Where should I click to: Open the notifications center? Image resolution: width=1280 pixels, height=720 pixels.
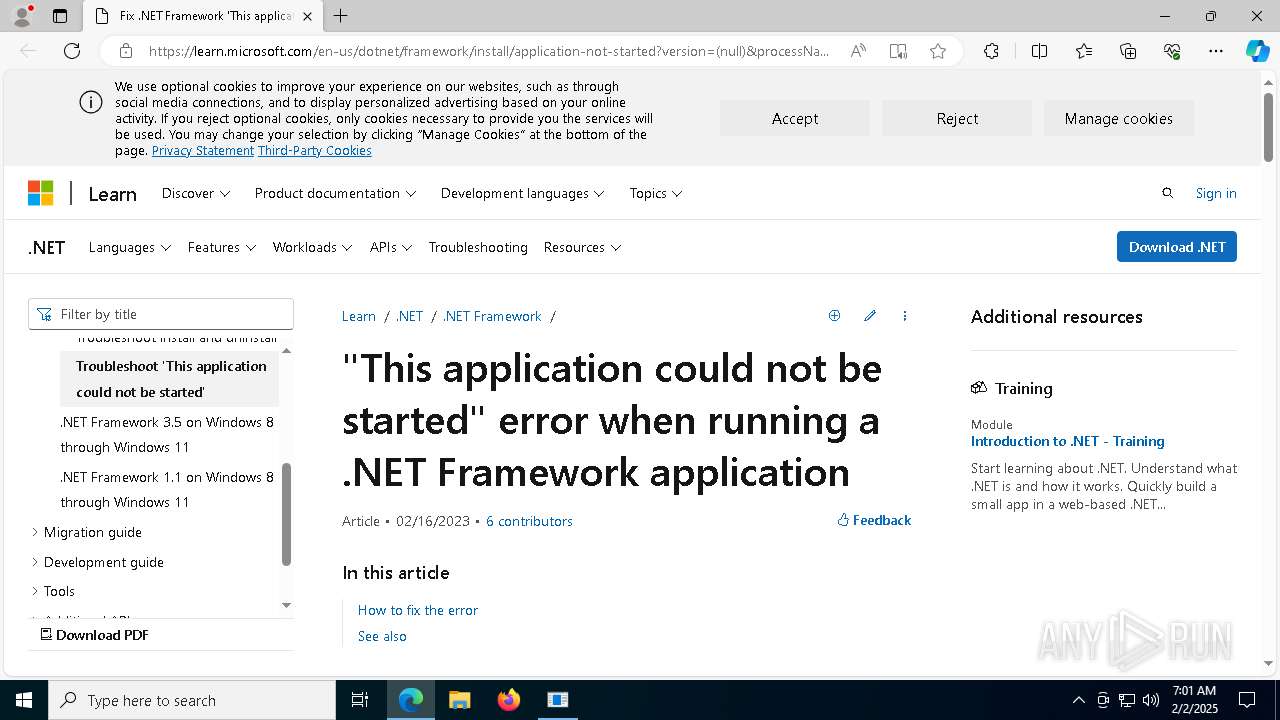pos(1247,700)
